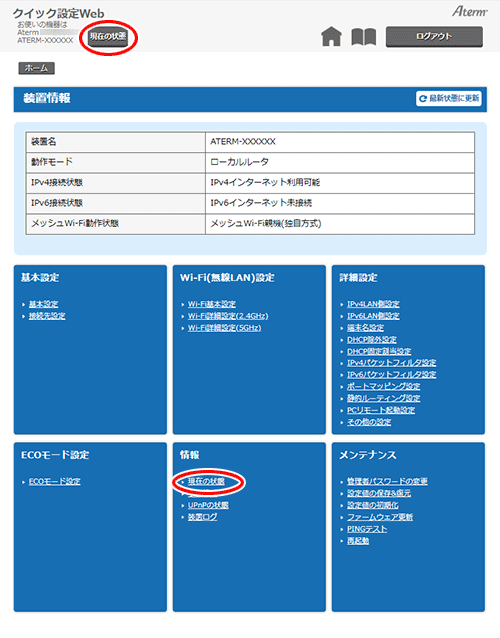Click the 再起動 link
This screenshot has height=638, width=500.
click(358, 541)
